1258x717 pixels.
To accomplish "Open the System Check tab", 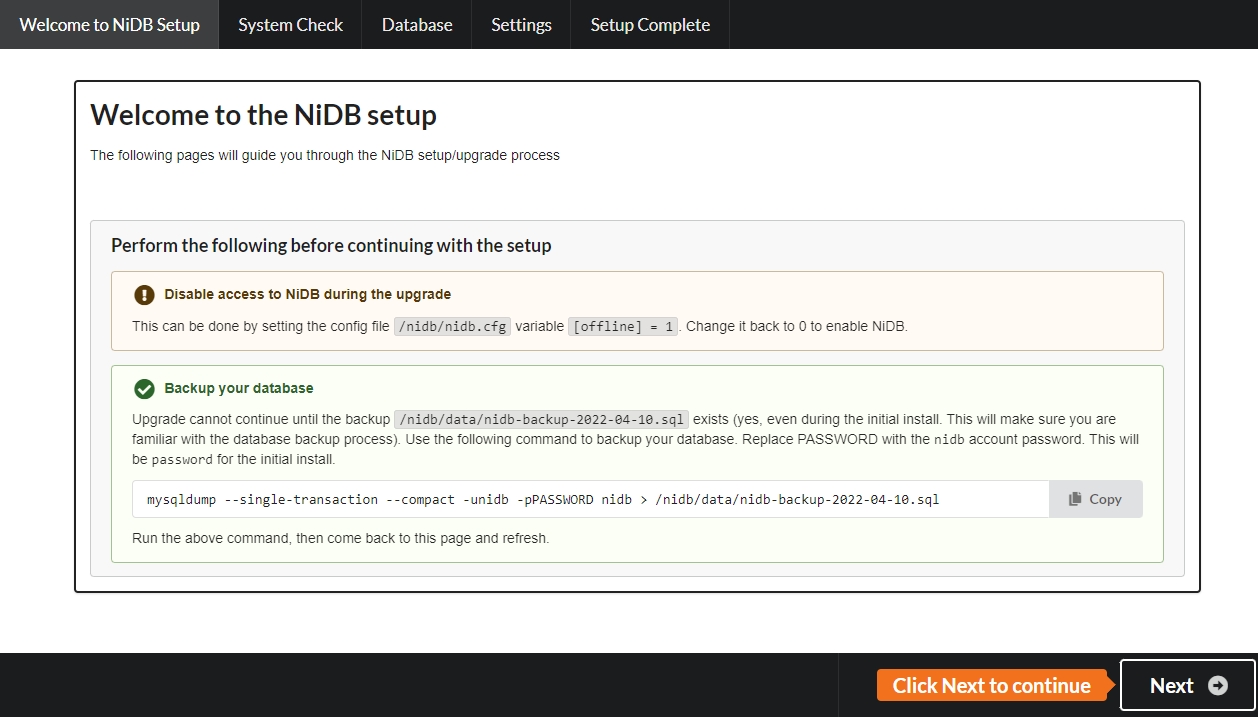I will 290,25.
